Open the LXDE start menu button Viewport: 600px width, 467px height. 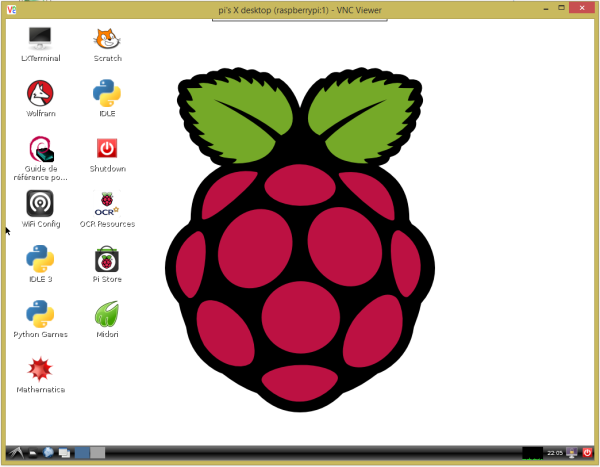15,453
